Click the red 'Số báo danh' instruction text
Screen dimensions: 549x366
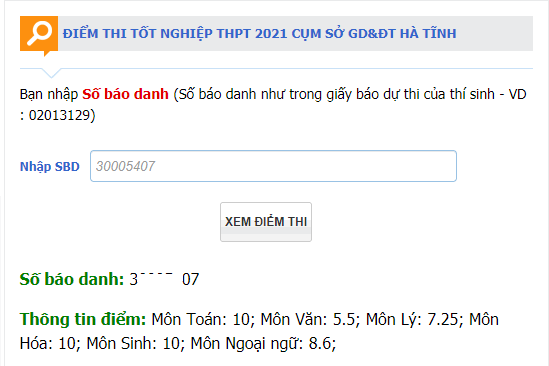(x=125, y=94)
